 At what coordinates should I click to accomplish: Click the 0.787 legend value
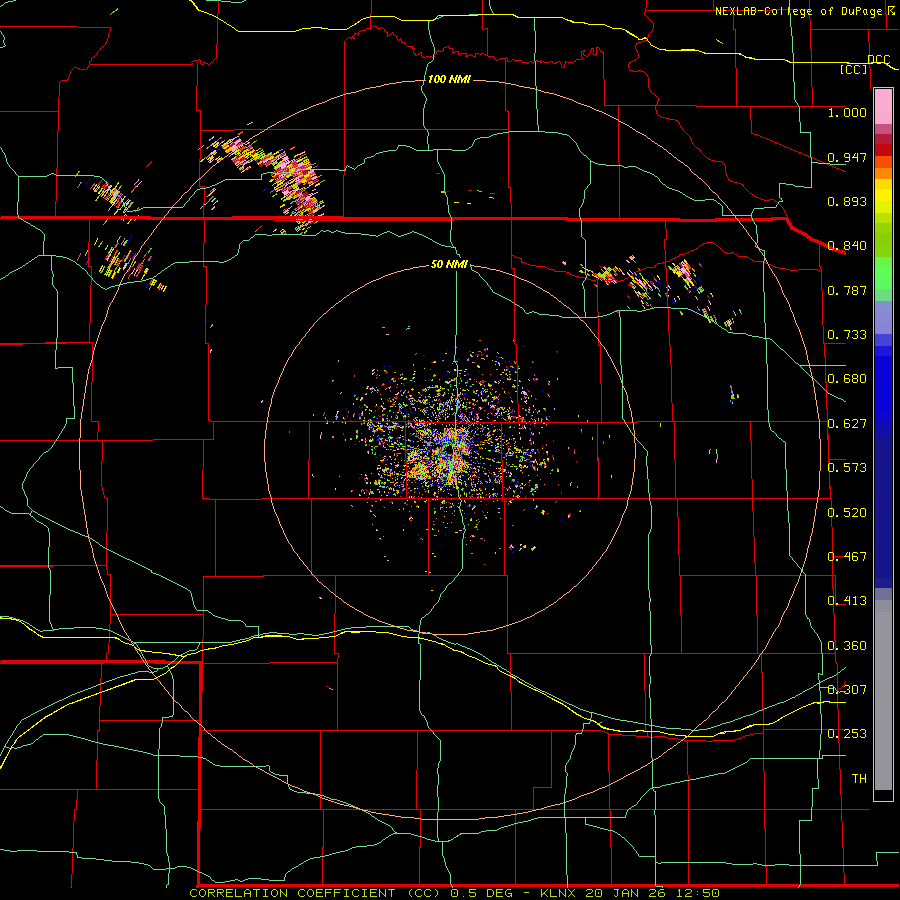point(847,290)
